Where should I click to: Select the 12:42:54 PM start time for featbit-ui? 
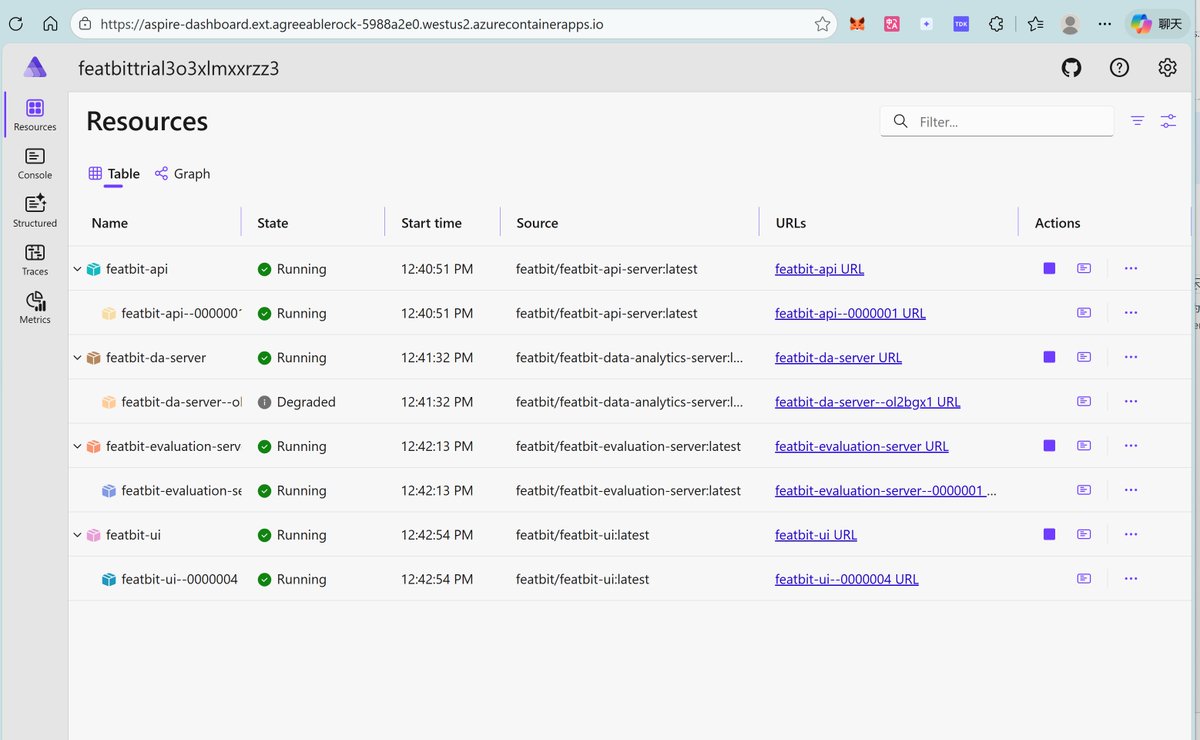click(437, 535)
